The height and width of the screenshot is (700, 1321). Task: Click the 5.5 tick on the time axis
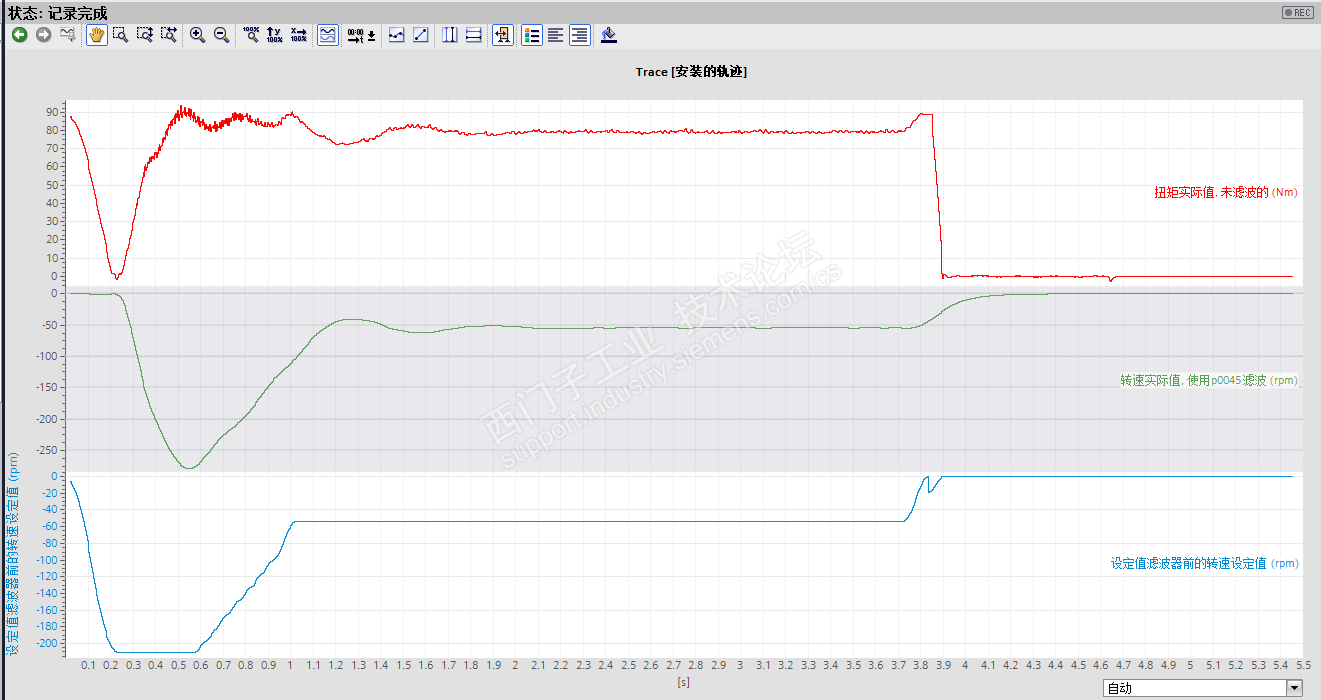[x=1304, y=665]
